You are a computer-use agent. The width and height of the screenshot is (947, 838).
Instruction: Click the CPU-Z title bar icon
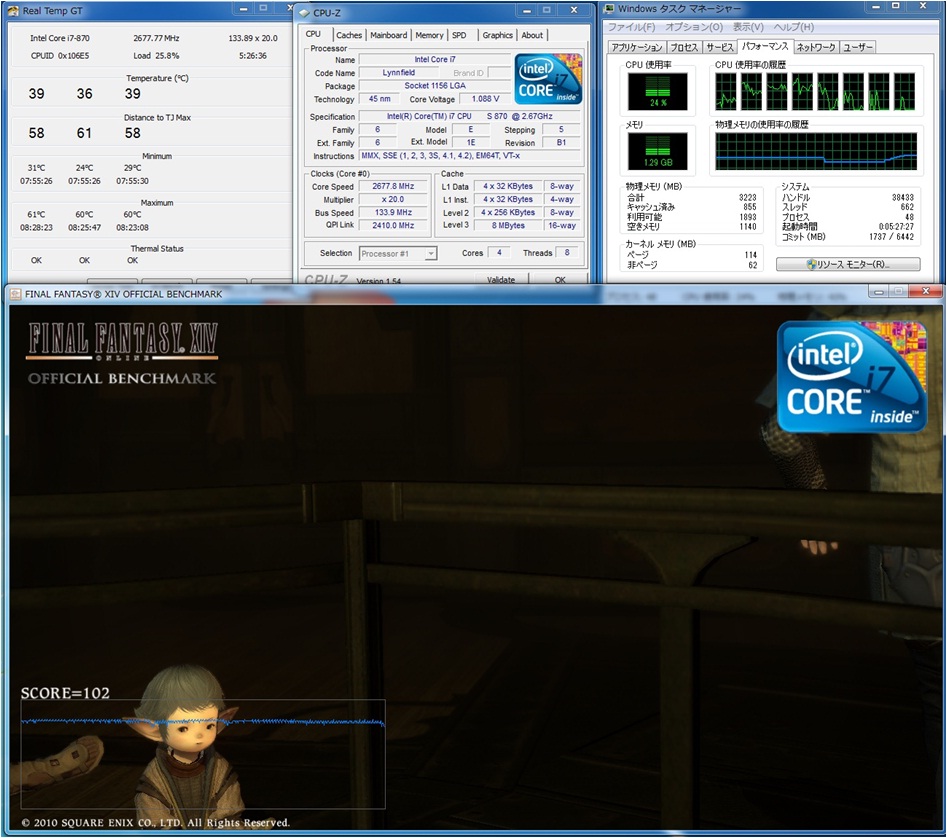[304, 13]
